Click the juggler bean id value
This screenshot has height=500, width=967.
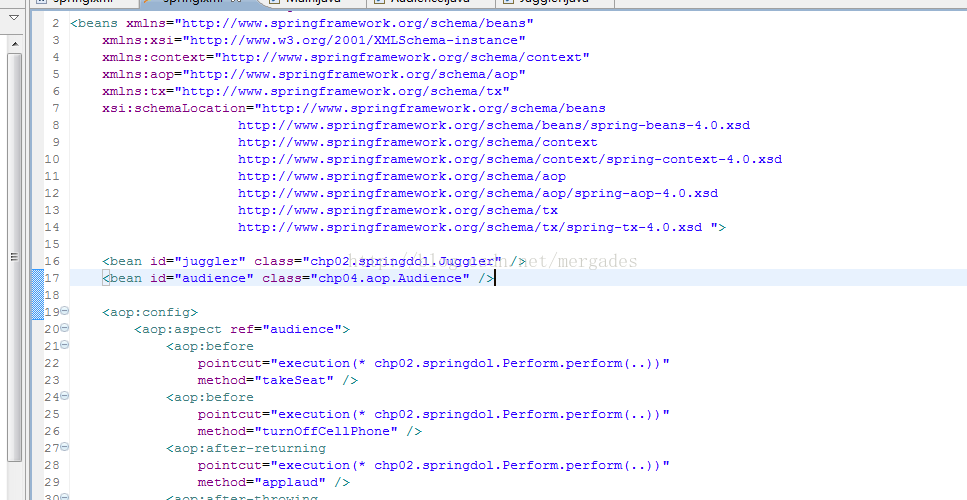coord(210,261)
